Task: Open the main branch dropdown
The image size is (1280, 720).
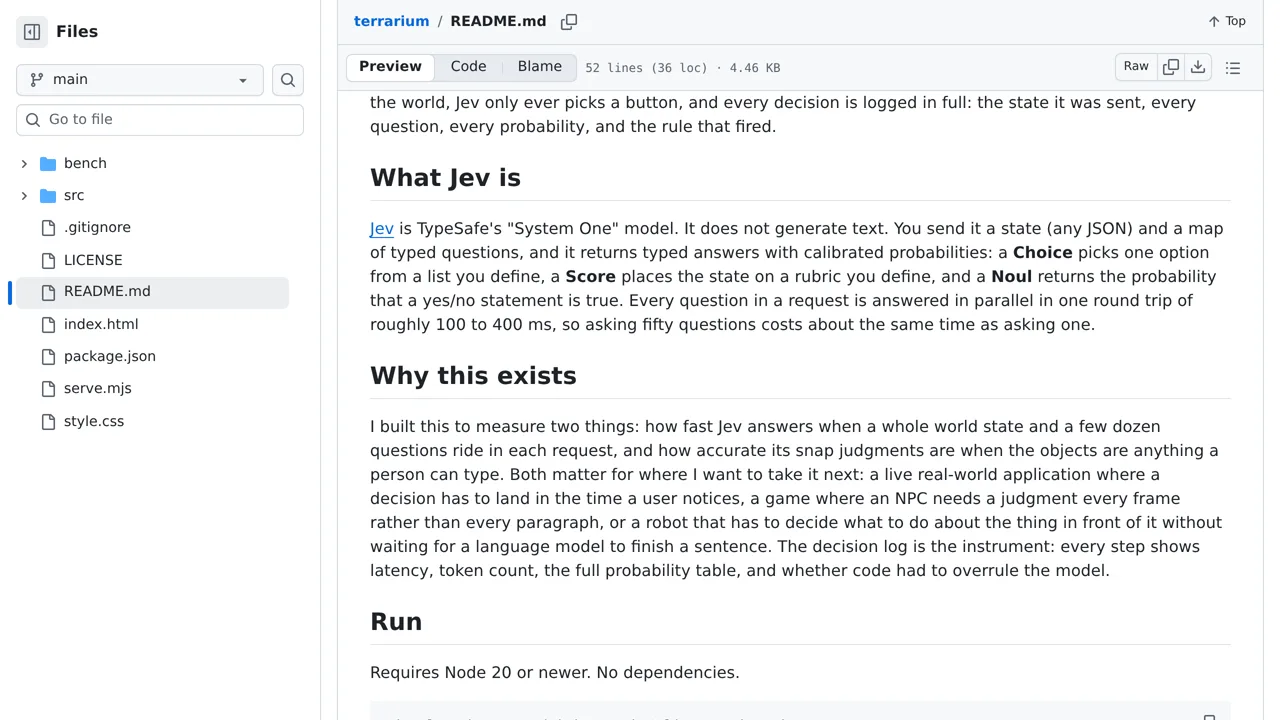Action: (x=140, y=80)
